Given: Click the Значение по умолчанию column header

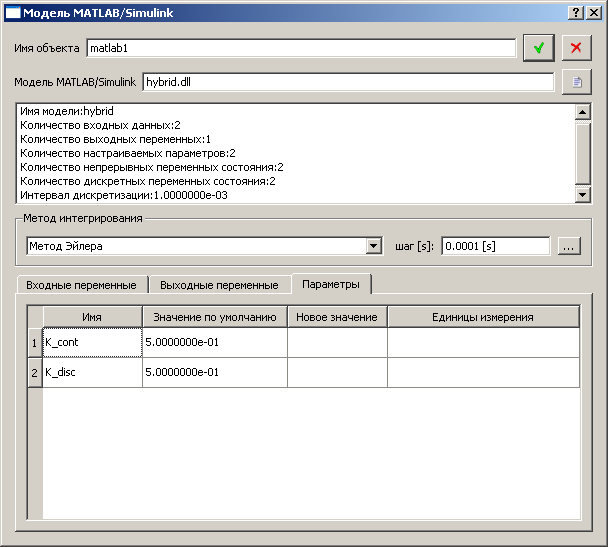Looking at the screenshot, I should (x=215, y=317).
